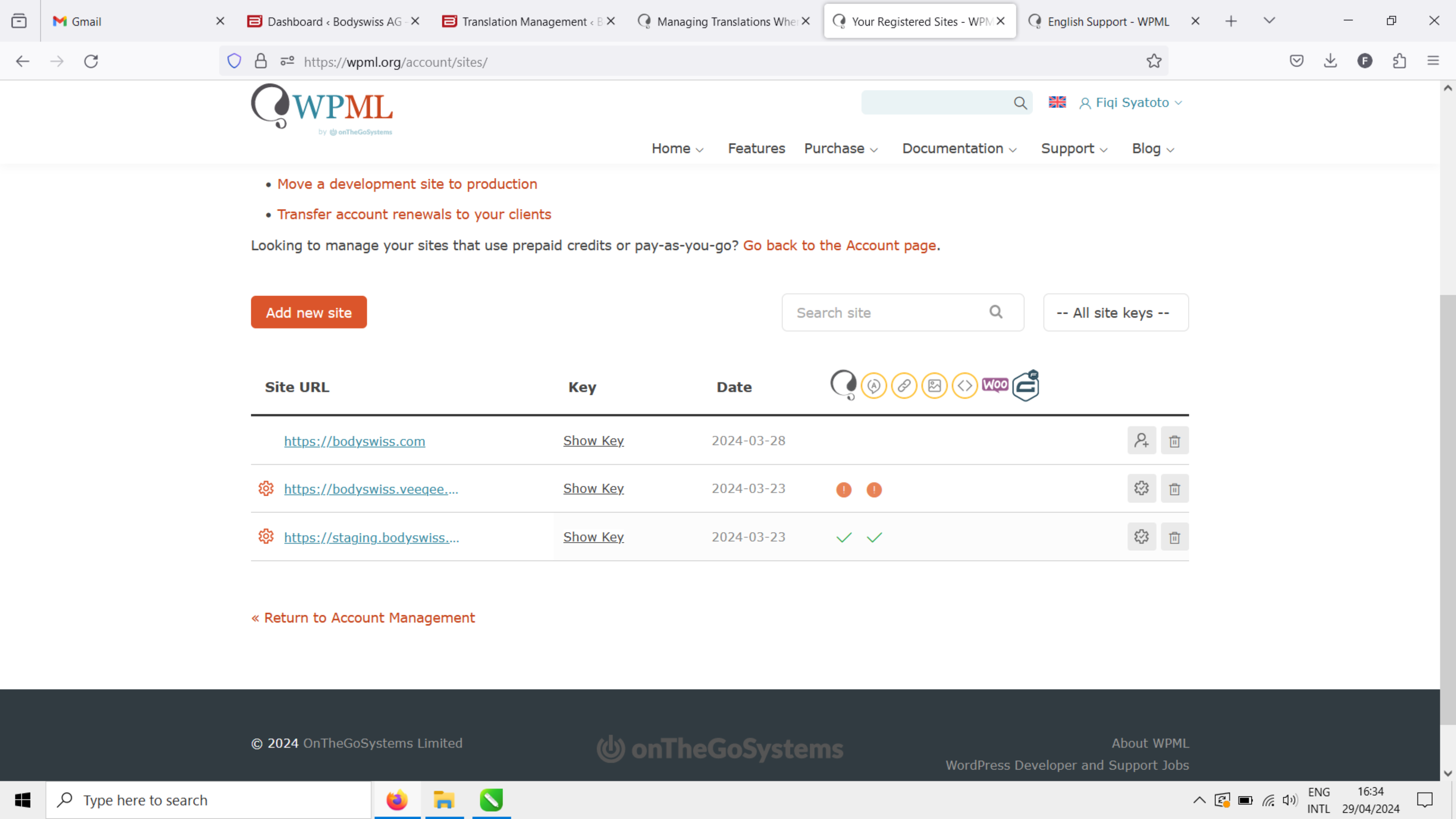Reload the current page
Image resolution: width=1456 pixels, height=819 pixels.
[91, 61]
